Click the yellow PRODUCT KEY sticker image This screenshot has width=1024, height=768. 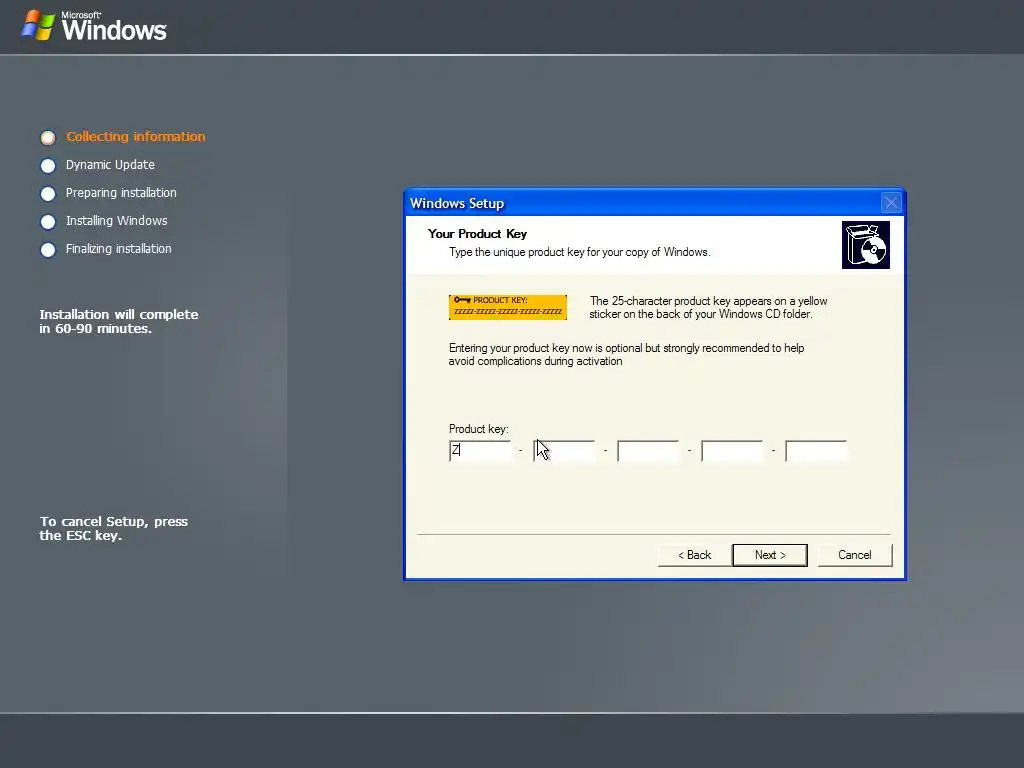click(508, 307)
